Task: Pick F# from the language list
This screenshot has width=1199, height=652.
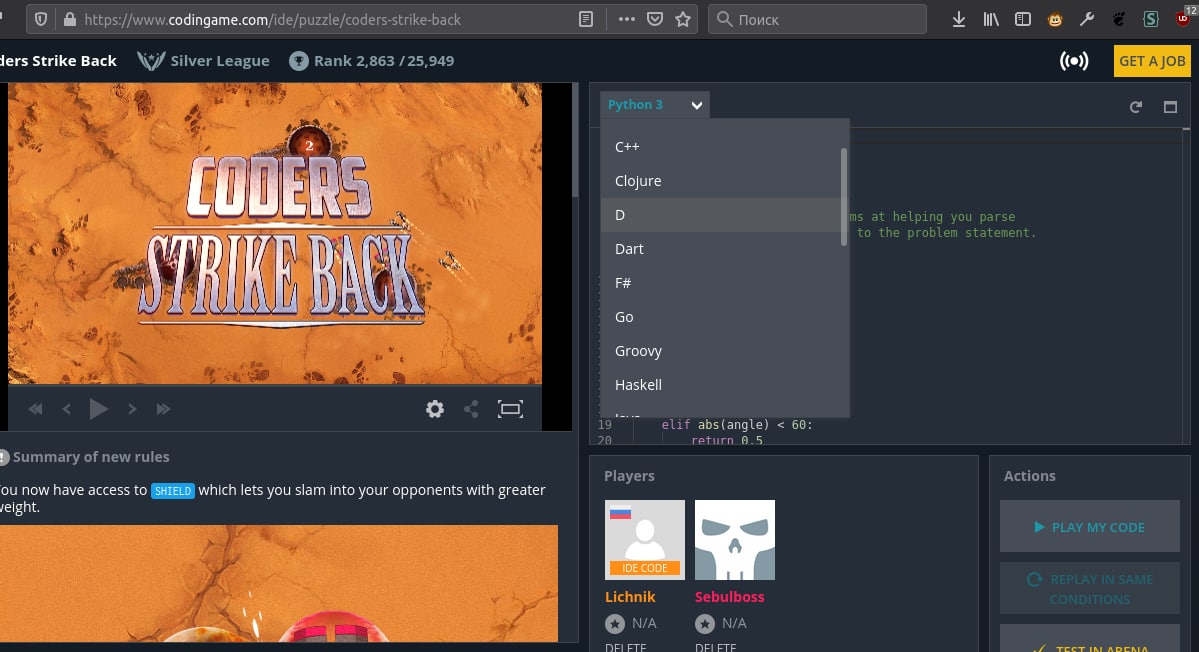Action: pyautogui.click(x=720, y=283)
